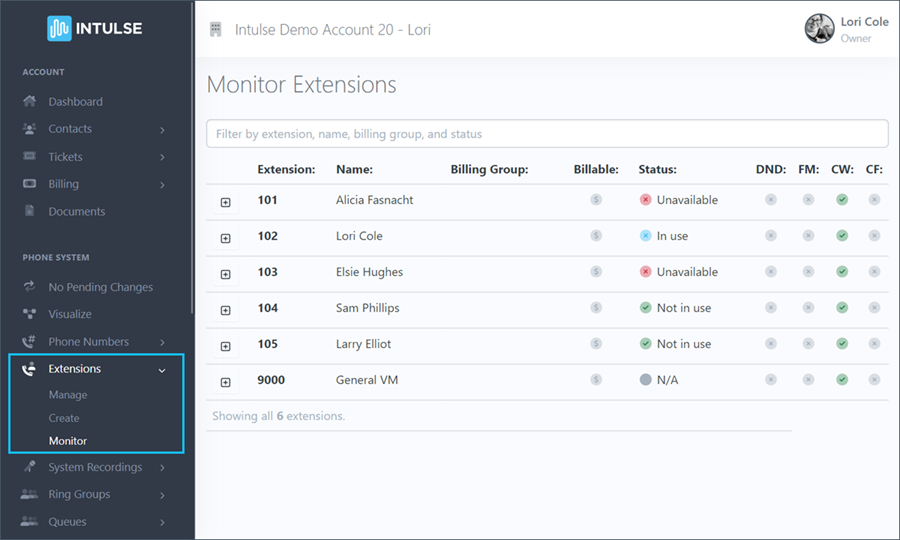Click the Intulse logo icon
Image resolution: width=900 pixels, height=540 pixels.
[x=59, y=28]
